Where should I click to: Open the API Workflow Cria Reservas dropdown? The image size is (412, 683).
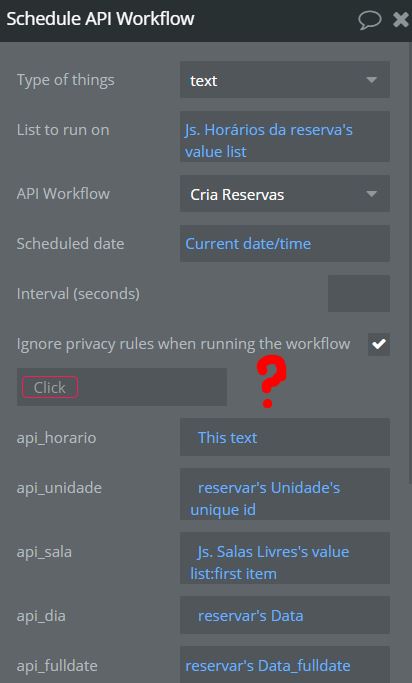pos(284,194)
